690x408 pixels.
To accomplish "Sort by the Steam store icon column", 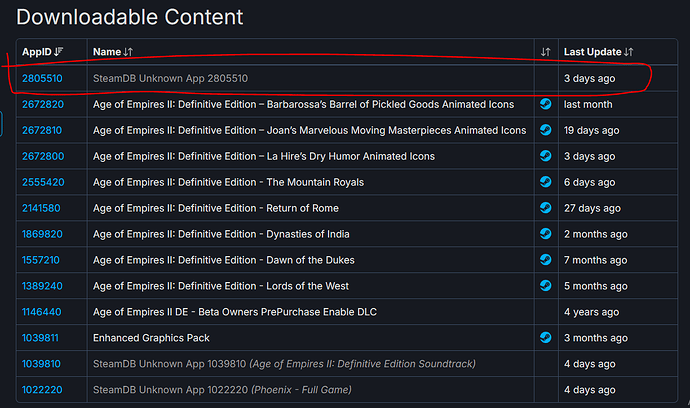I will pos(546,52).
